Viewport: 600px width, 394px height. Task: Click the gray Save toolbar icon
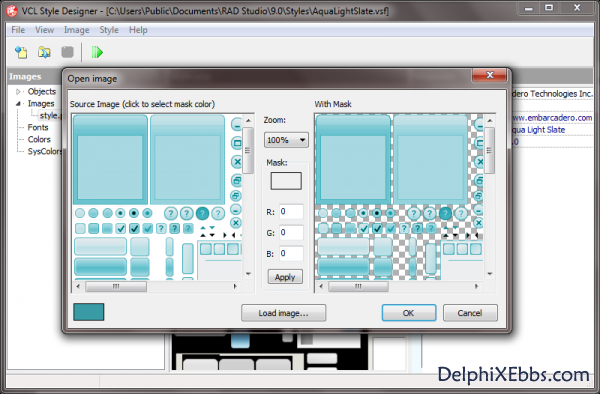coord(67,52)
